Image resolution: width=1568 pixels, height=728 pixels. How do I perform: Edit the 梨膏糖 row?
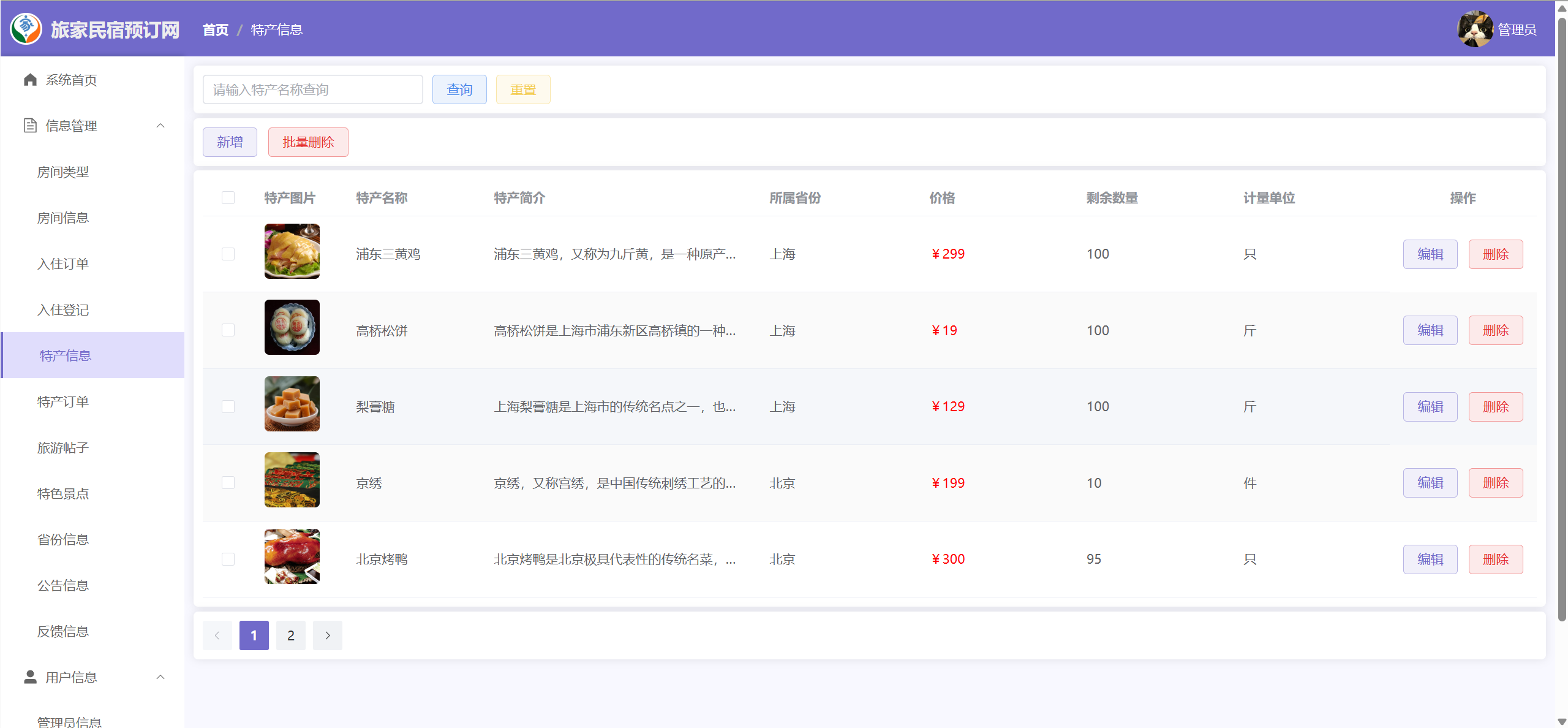(1430, 407)
